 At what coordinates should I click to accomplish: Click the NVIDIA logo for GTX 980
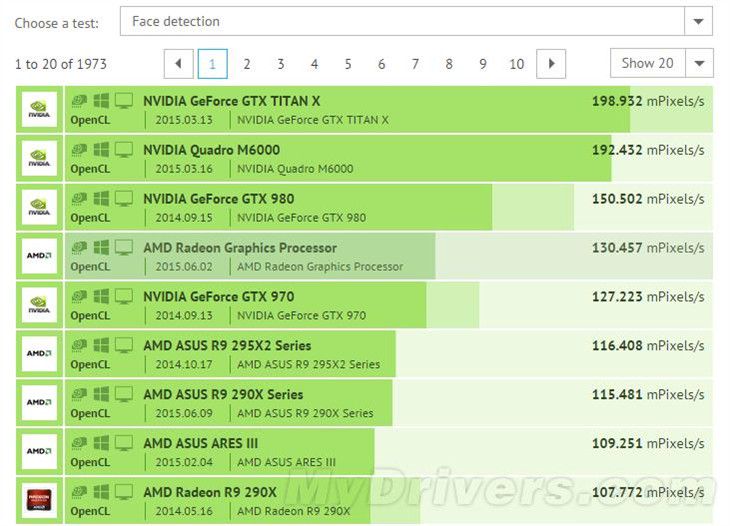(40, 207)
